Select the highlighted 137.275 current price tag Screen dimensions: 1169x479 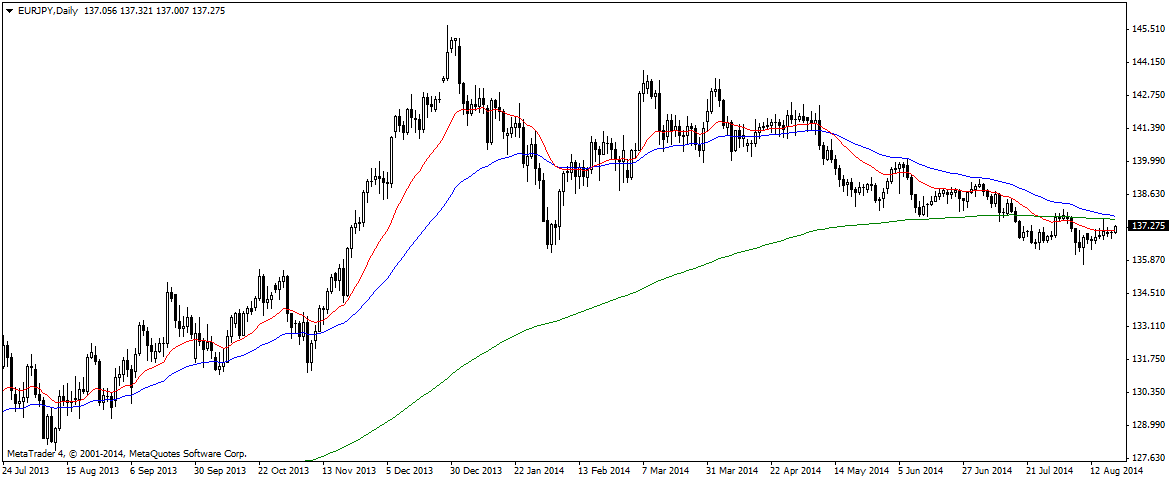(1147, 226)
